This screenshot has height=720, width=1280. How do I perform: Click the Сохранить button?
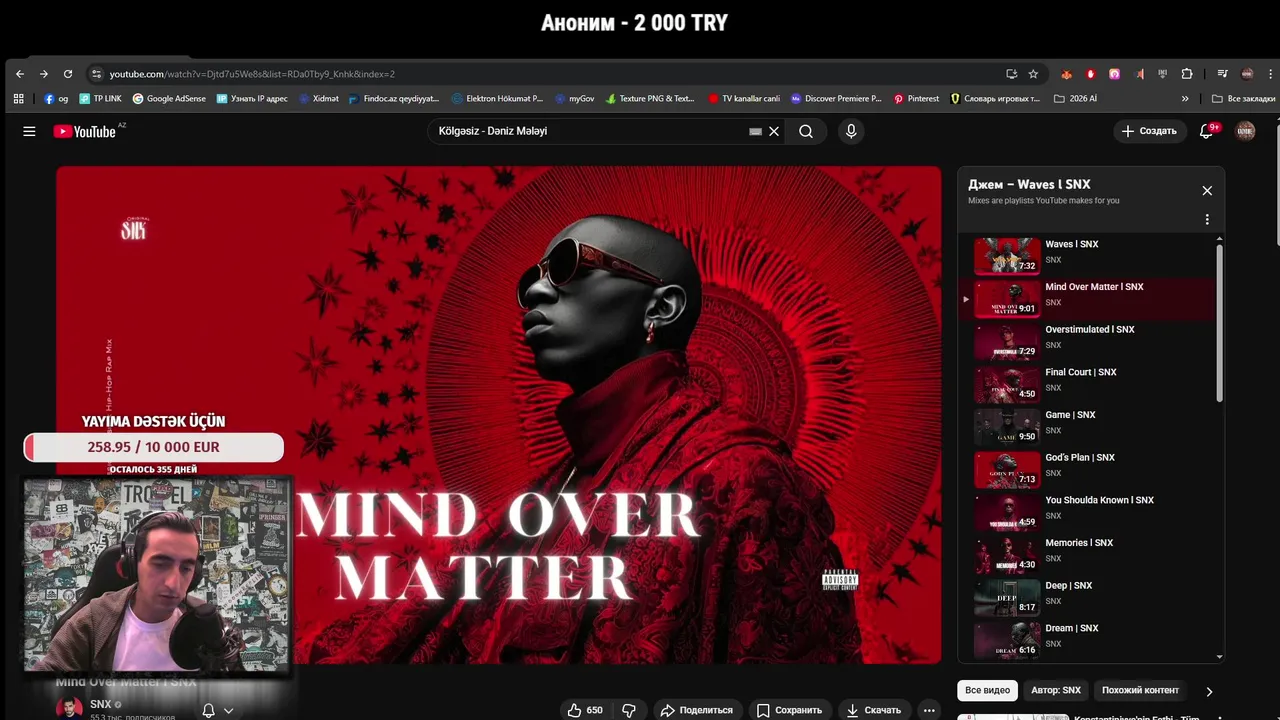pos(789,710)
